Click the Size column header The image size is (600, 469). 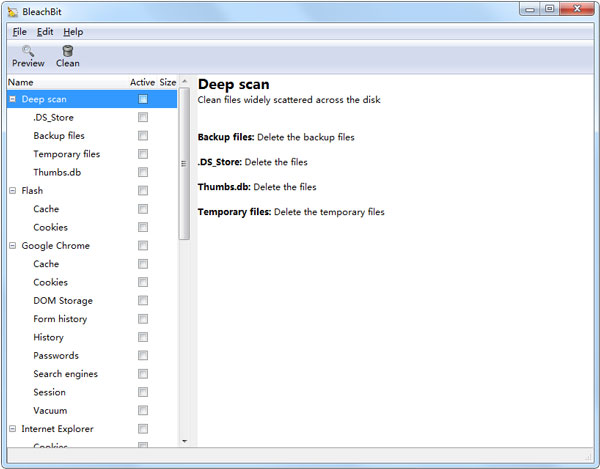click(x=168, y=82)
